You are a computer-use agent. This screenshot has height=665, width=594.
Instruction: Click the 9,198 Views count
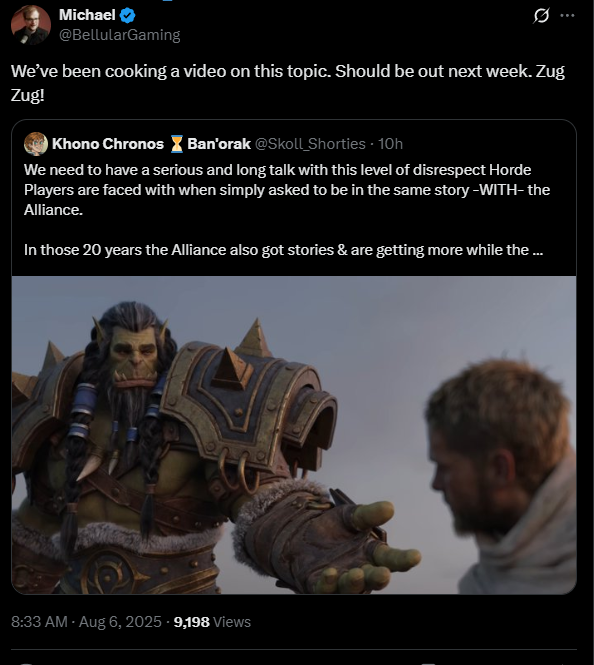[x=212, y=622]
